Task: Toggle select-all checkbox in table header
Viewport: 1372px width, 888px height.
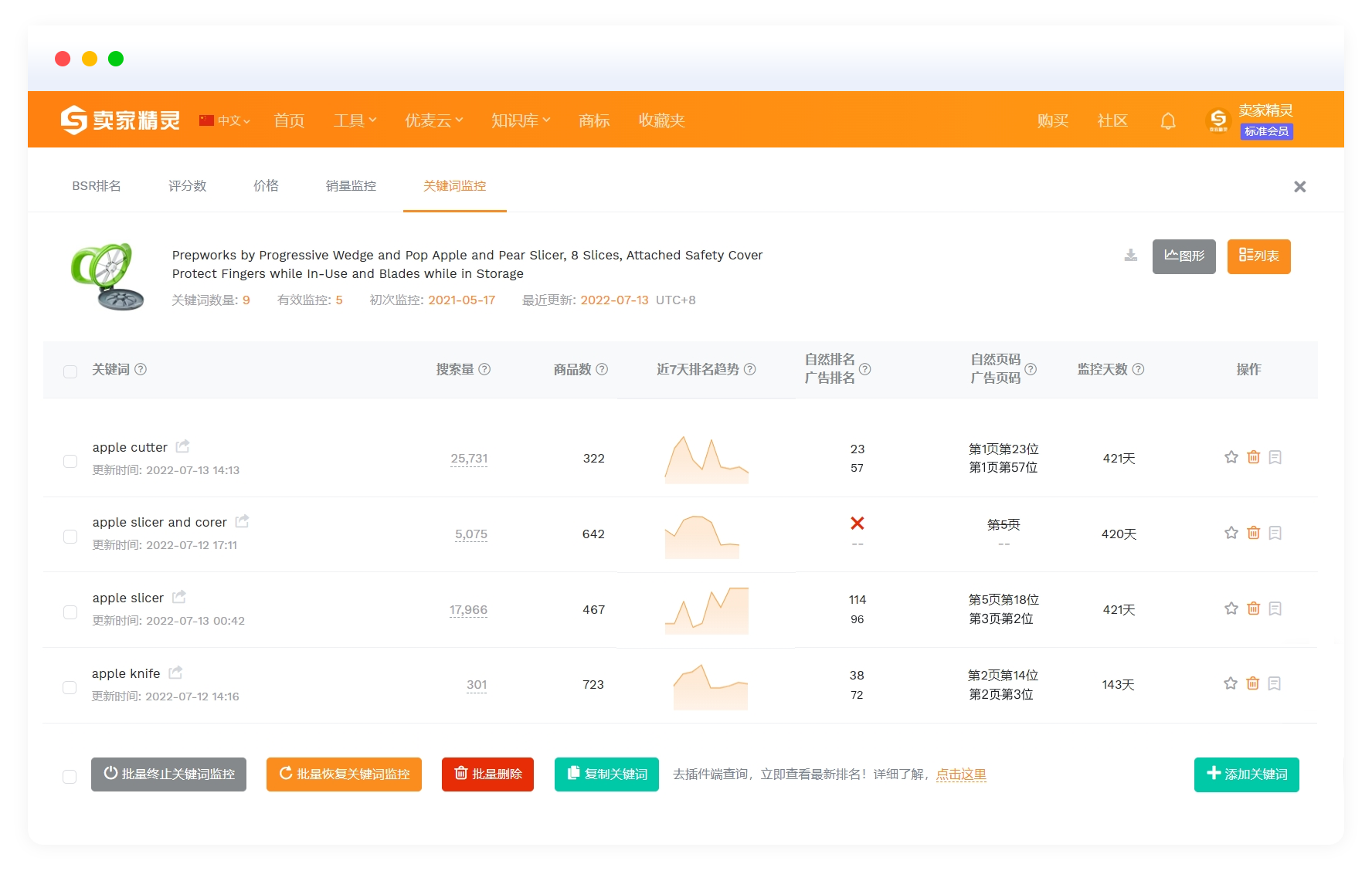Action: (x=70, y=371)
